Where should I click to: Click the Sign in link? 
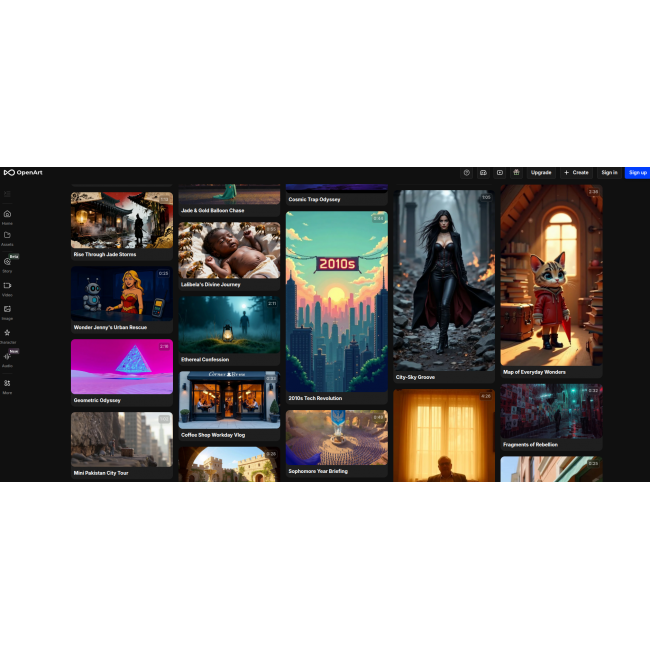pos(609,172)
